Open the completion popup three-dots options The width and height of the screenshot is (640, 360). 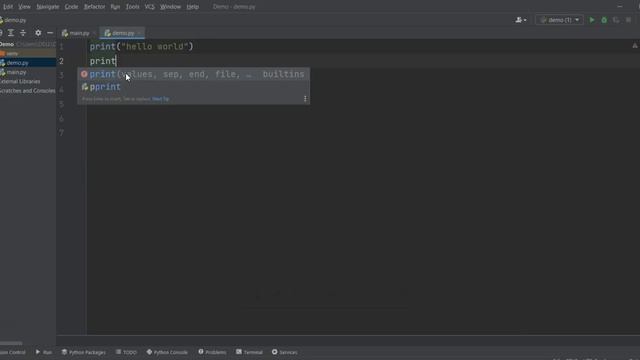pos(305,99)
